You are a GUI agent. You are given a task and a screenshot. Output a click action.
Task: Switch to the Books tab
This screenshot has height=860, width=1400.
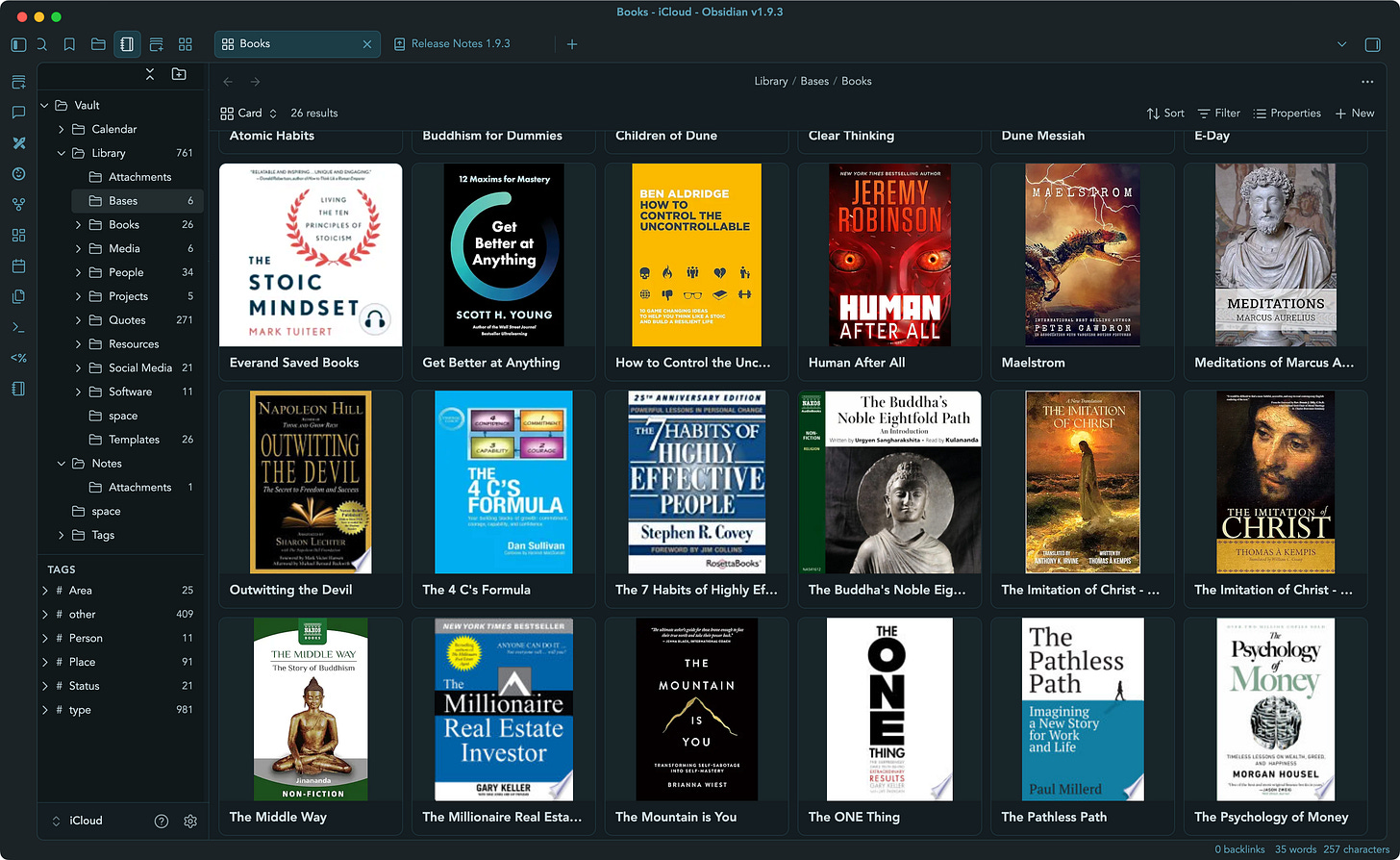coord(297,44)
